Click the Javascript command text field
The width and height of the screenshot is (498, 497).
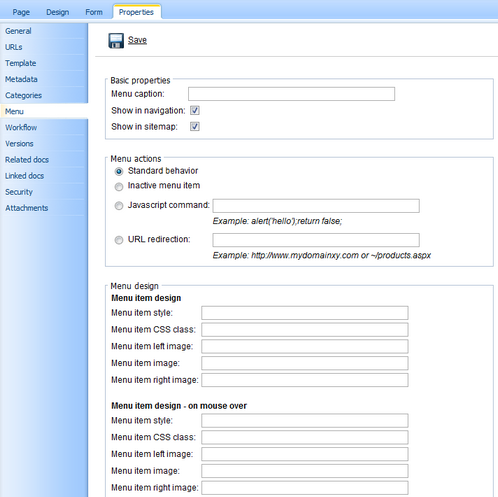pyautogui.click(x=316, y=206)
